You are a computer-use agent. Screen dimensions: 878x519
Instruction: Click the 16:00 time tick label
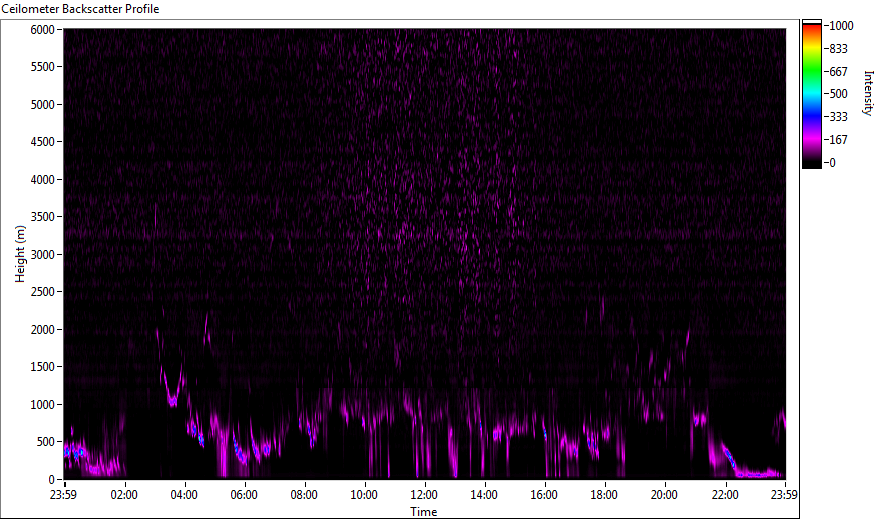(544, 495)
